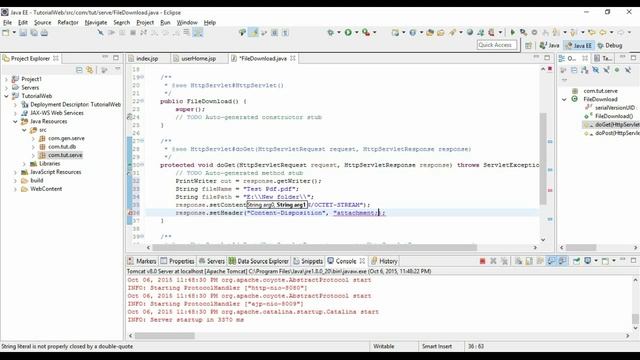Viewport: 640px width, 360px height.
Task: Expand the Libraries node
Action: click(x=24, y=164)
